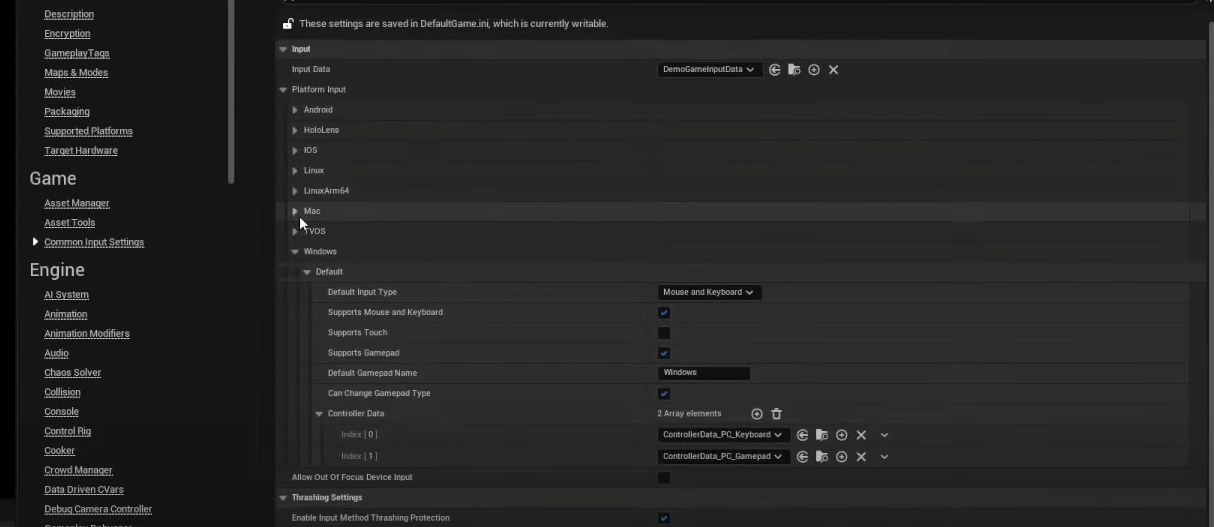Select Common Input Settings in sidebar
This screenshot has width=1214, height=527.
(94, 243)
